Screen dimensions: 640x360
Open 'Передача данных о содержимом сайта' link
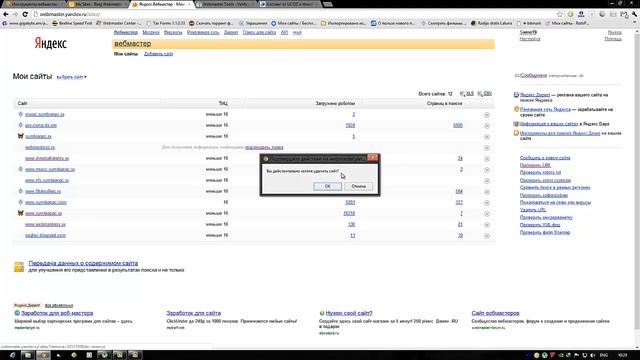(83, 263)
